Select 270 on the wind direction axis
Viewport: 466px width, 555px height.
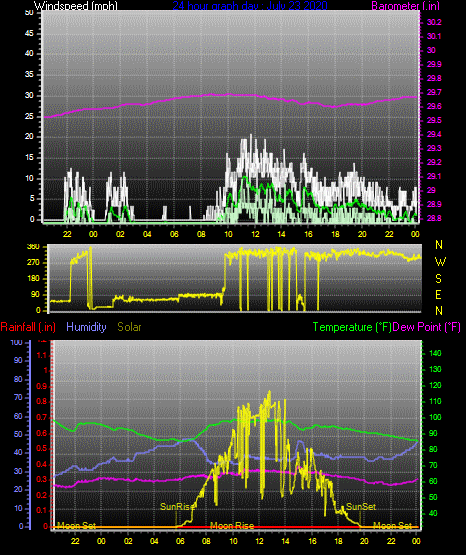pos(33,263)
